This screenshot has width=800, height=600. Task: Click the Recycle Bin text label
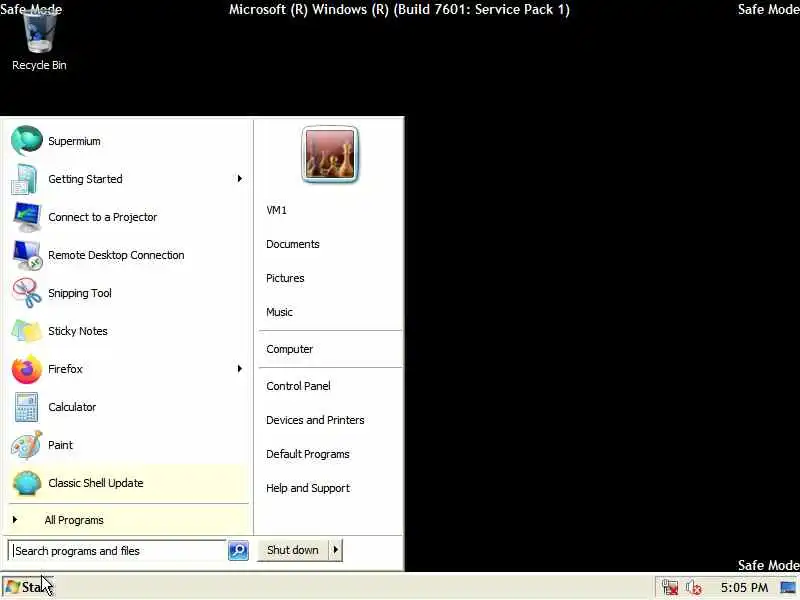39,65
